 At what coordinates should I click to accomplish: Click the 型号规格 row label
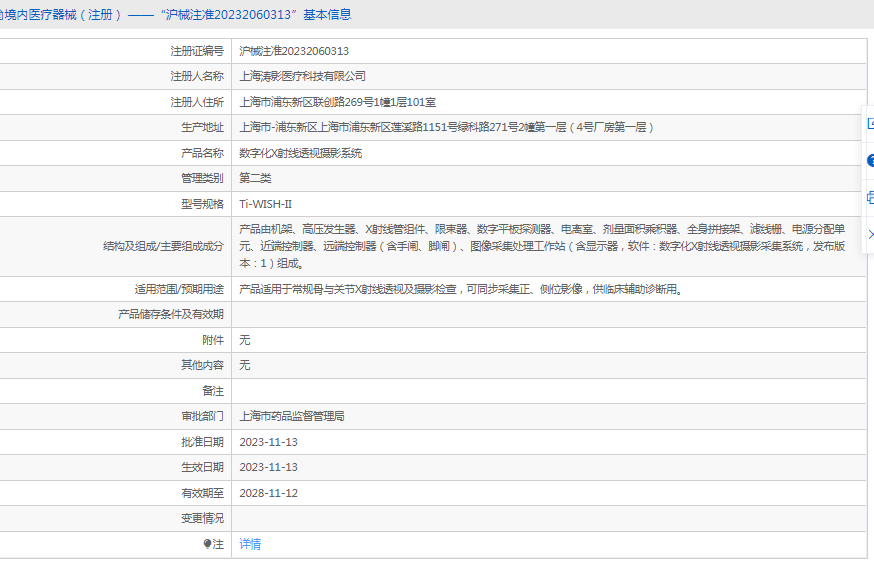click(x=202, y=204)
